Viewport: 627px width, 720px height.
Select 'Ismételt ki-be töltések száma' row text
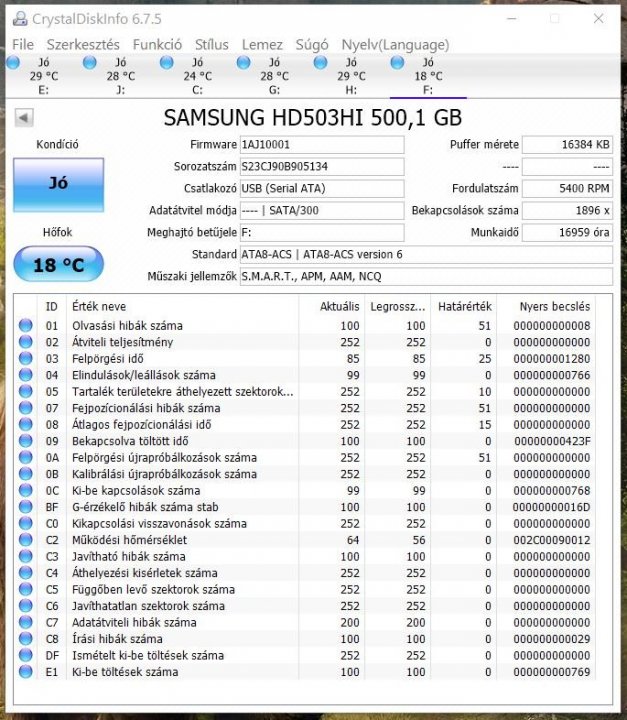coord(147,656)
